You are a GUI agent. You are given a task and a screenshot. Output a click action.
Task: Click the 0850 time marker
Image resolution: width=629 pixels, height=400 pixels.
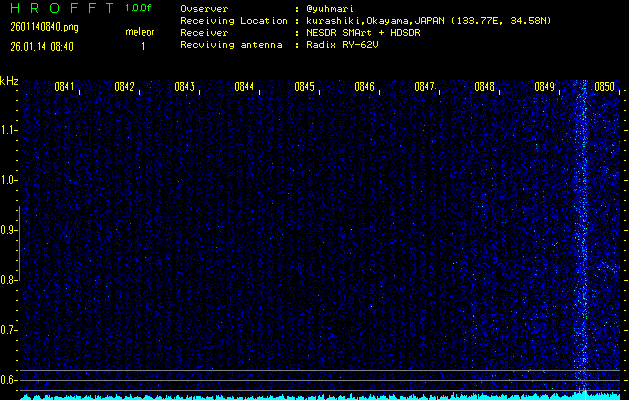click(604, 87)
